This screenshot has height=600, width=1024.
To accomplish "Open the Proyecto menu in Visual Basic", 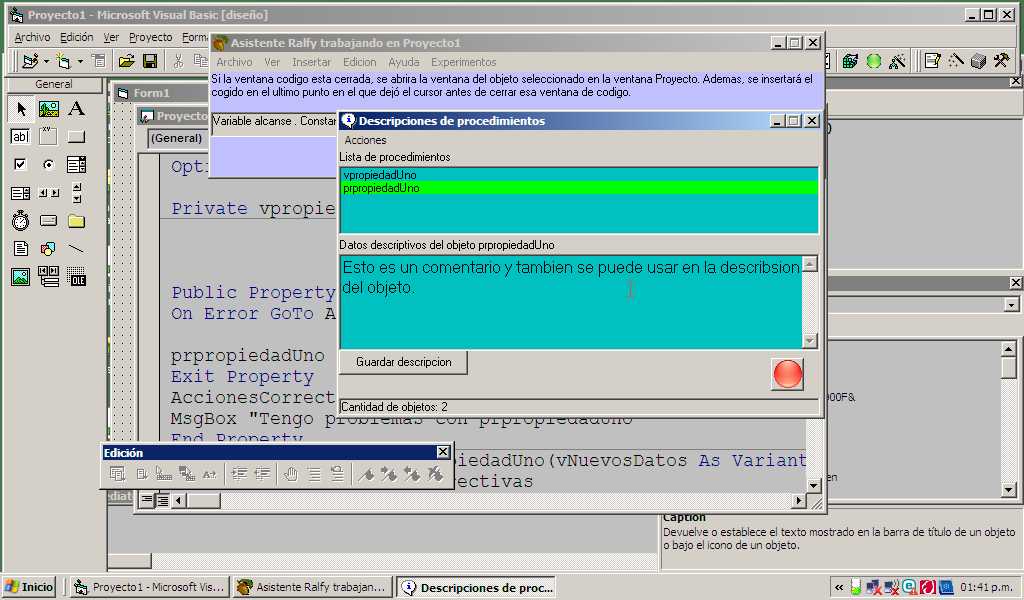I will click(x=150, y=37).
